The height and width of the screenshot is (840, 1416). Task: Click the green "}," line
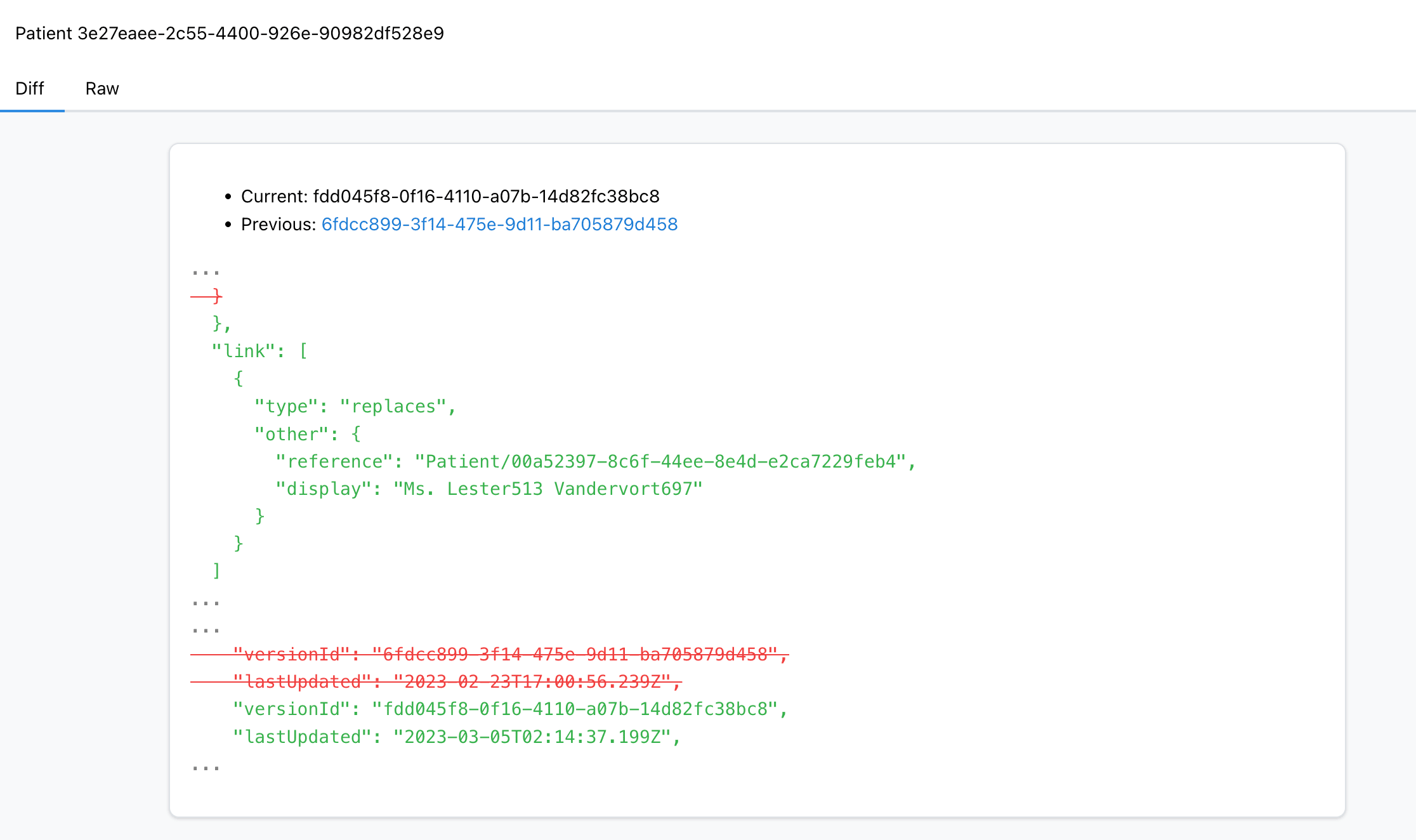tap(221, 324)
